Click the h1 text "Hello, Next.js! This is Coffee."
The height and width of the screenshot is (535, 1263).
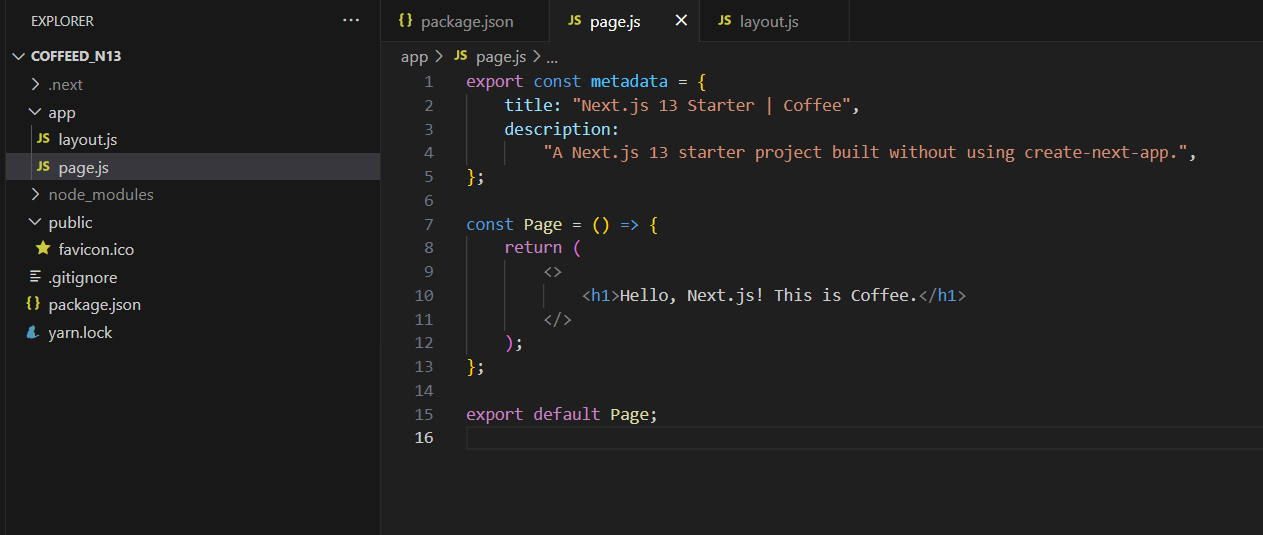coord(769,295)
